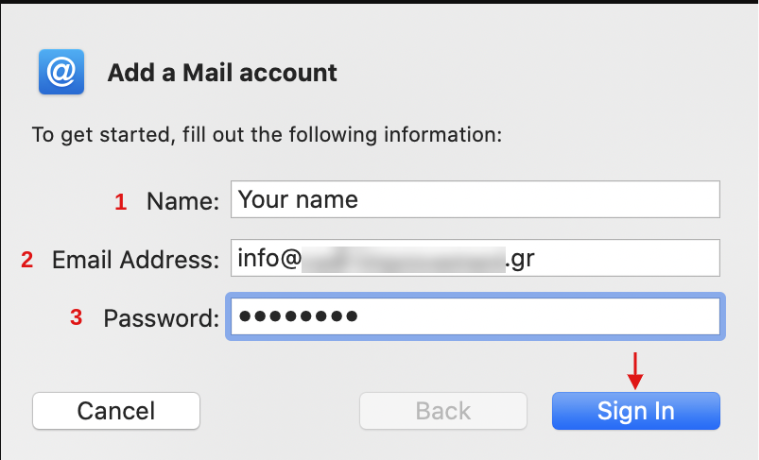Click the "To get started" instruction text
The image size is (759, 460).
pos(267,135)
